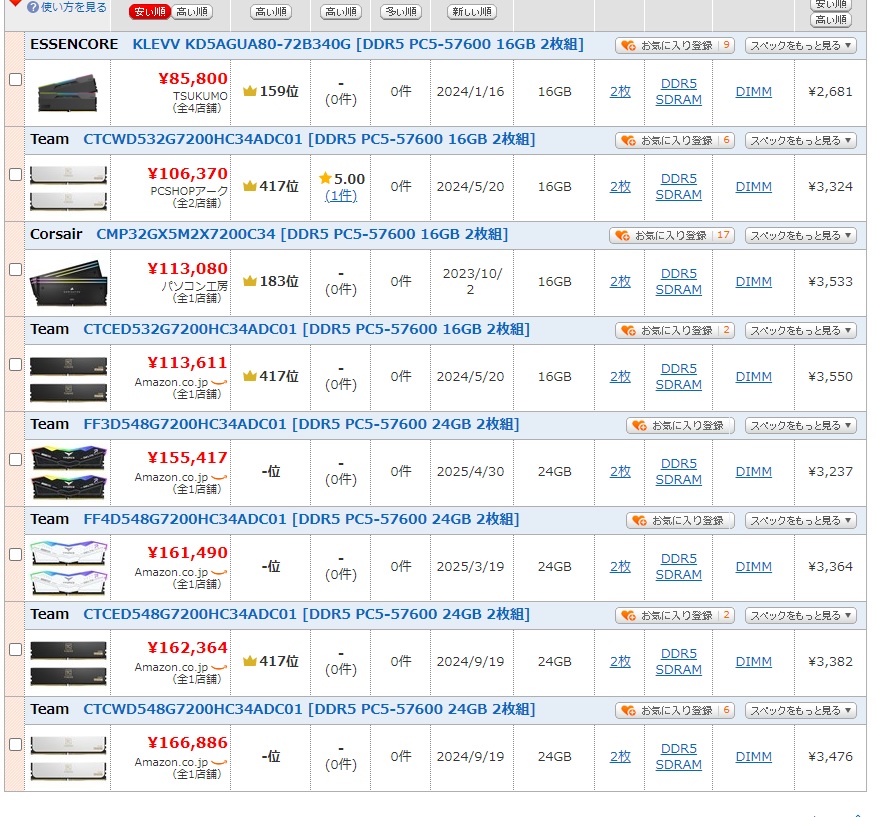Viewport: 877px width, 817px height.
Task: Click the crown icon next to 159位
Action: 249,91
